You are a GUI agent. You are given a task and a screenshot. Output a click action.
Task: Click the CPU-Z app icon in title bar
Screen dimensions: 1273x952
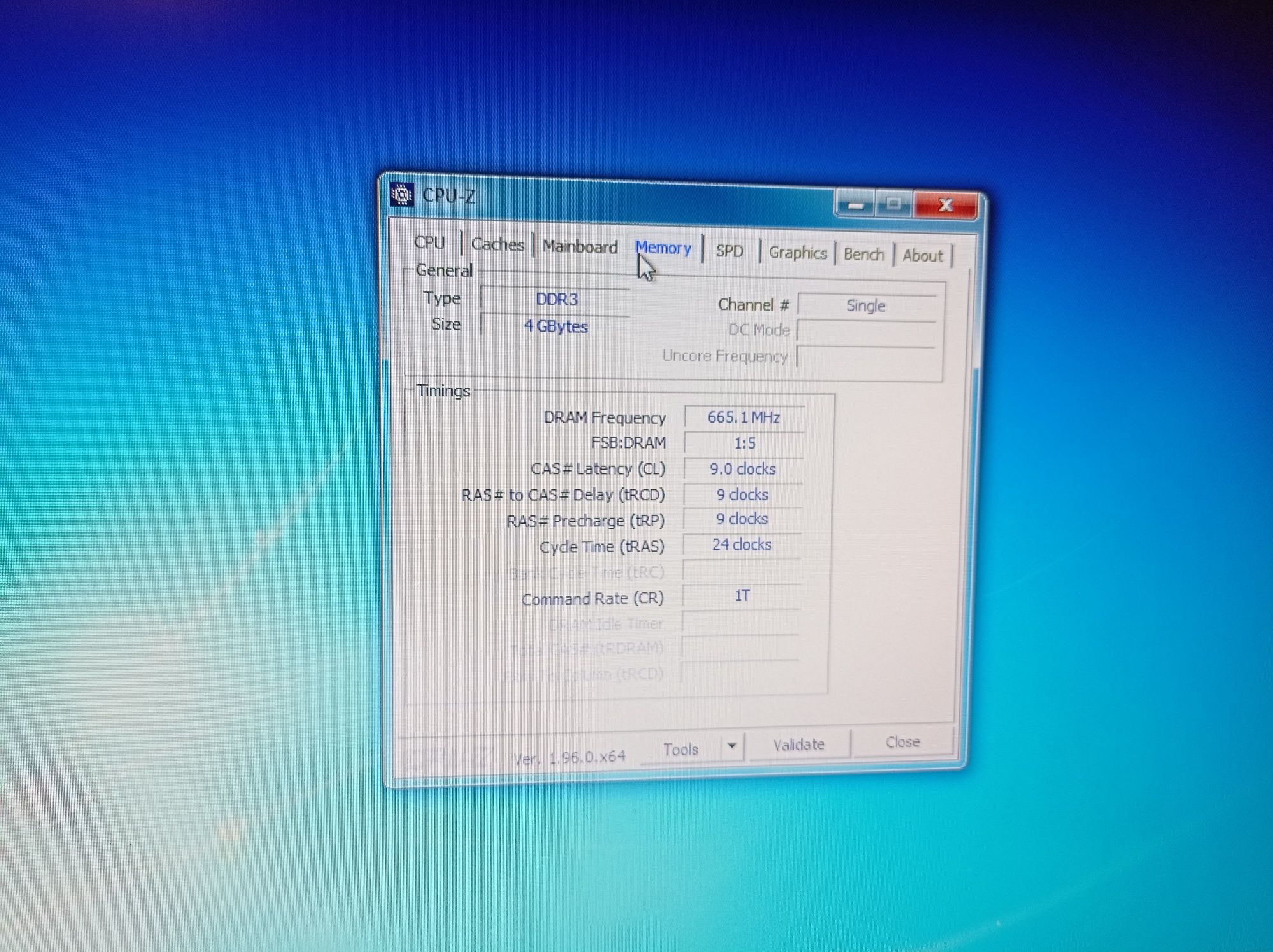[x=402, y=195]
